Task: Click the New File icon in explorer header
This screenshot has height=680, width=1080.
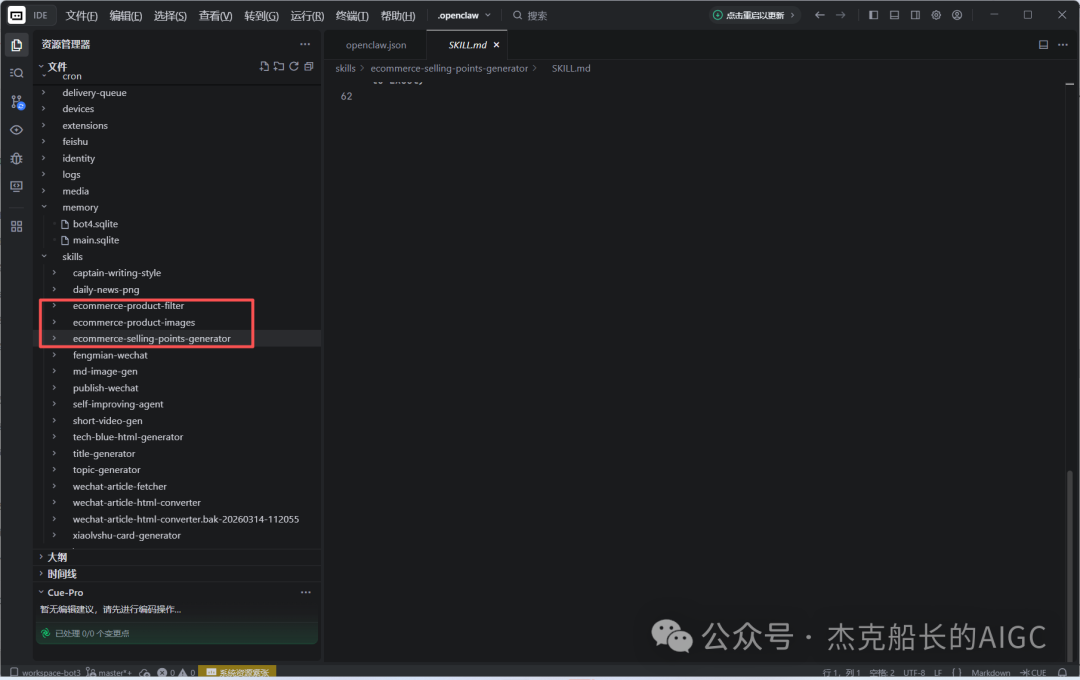Action: pos(264,66)
